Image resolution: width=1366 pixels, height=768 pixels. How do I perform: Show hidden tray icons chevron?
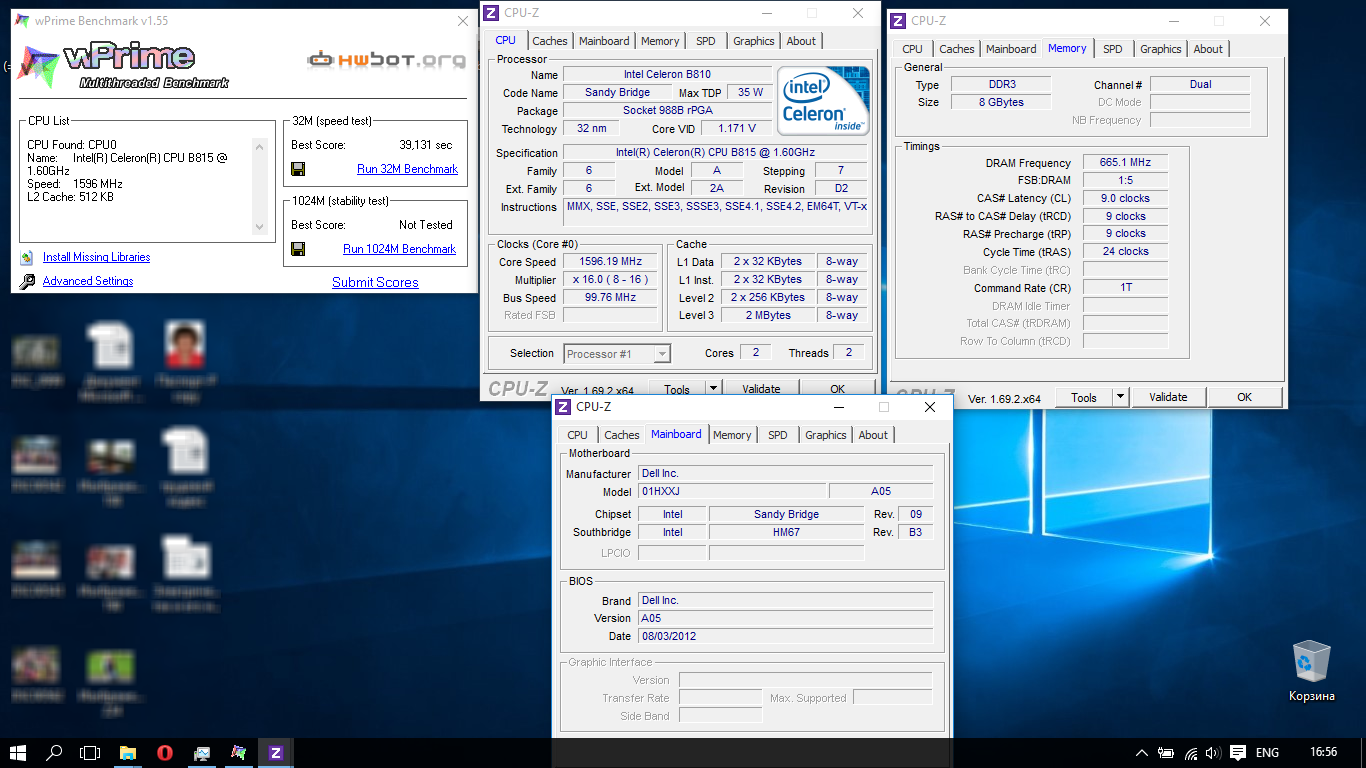click(1142, 753)
